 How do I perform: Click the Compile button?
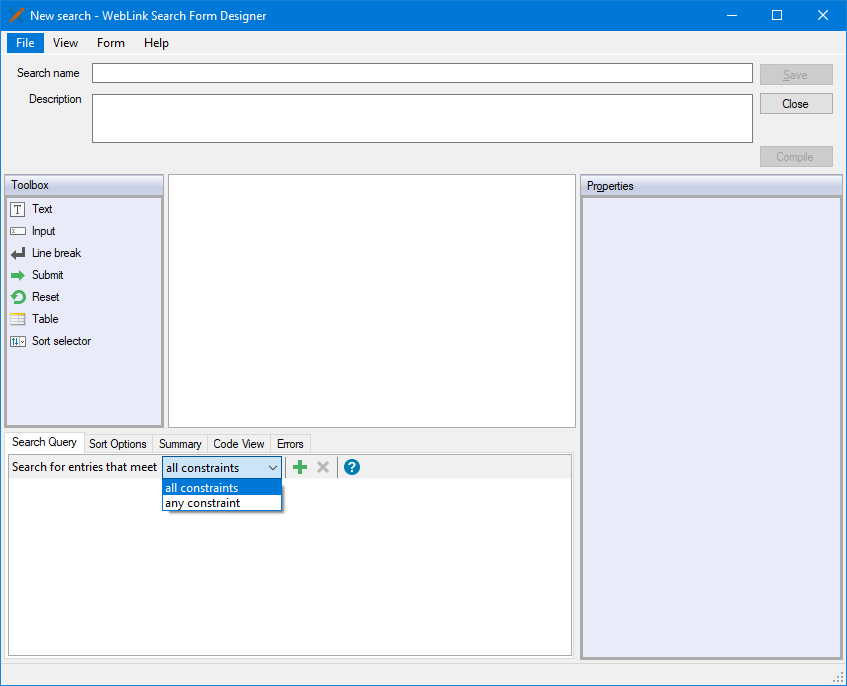[x=796, y=157]
